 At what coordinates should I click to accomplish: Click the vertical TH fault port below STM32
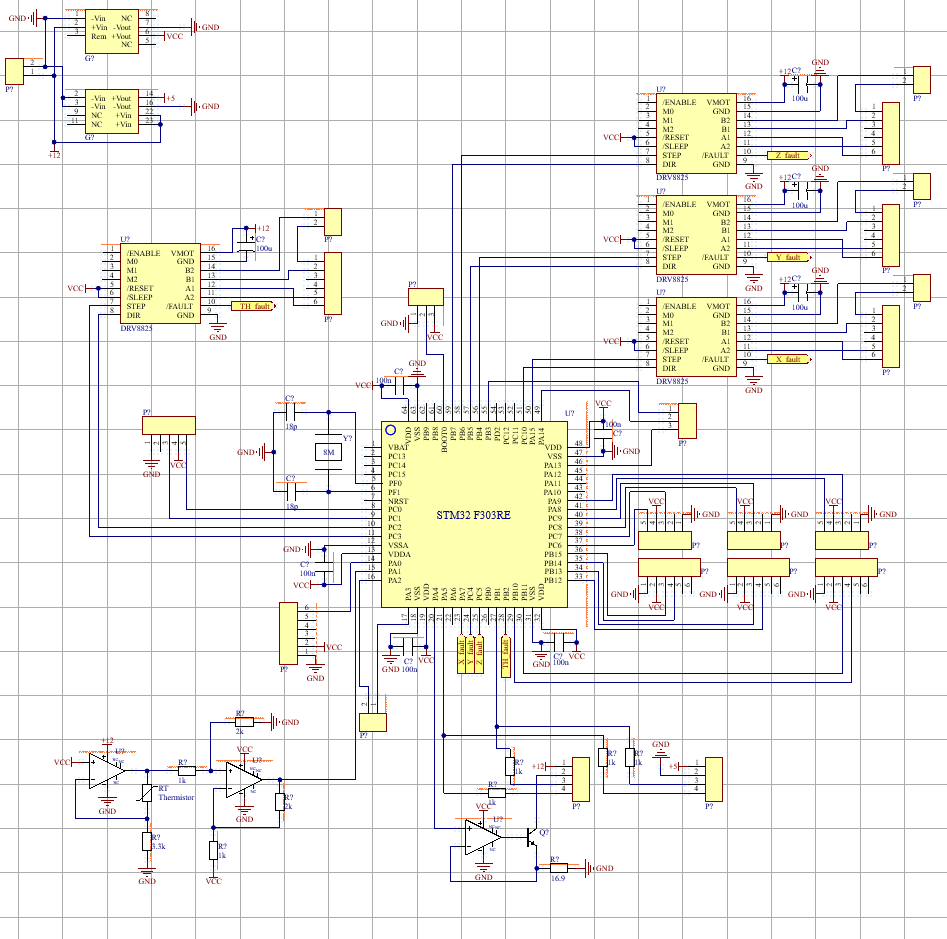[506, 656]
